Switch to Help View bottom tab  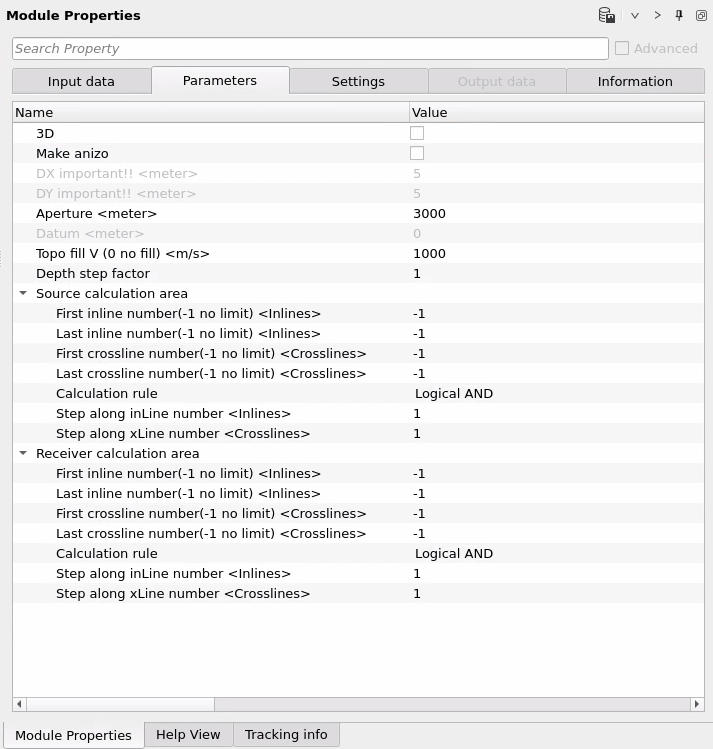point(188,734)
